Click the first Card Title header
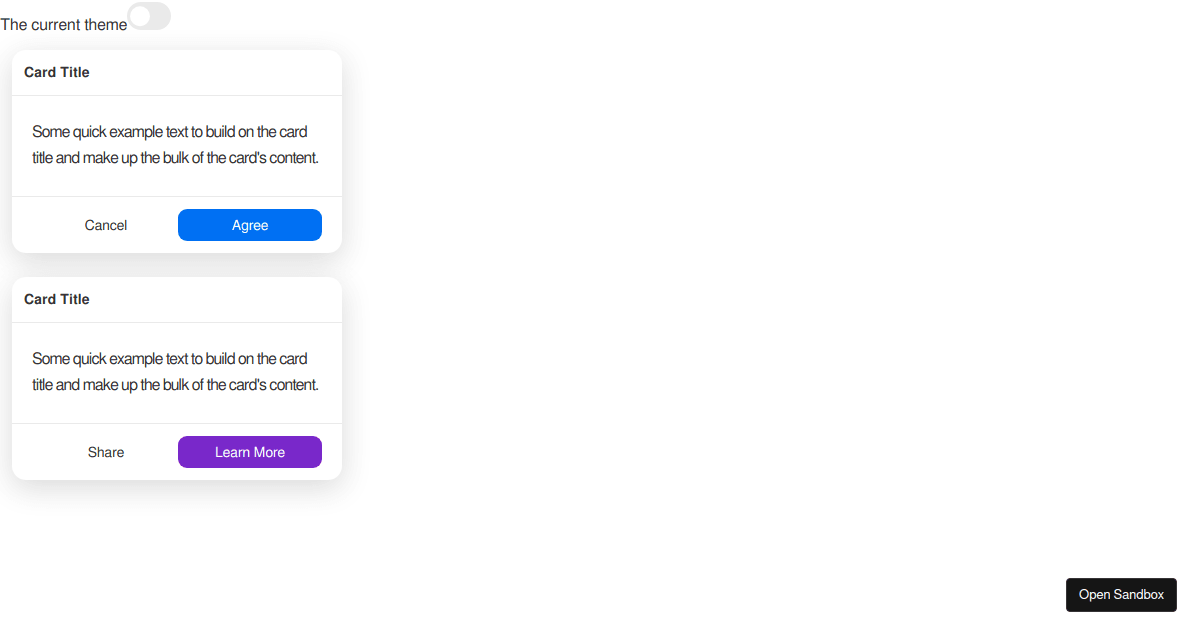1200x630 pixels. [56, 71]
